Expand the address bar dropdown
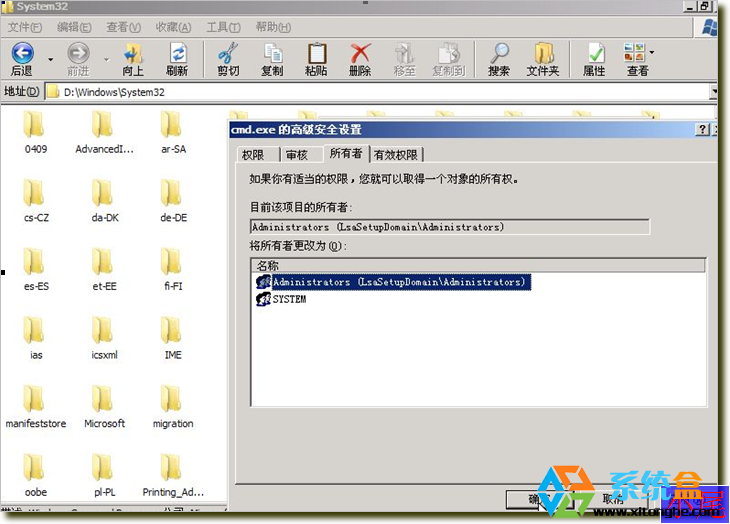This screenshot has height=524, width=730. 714,92
